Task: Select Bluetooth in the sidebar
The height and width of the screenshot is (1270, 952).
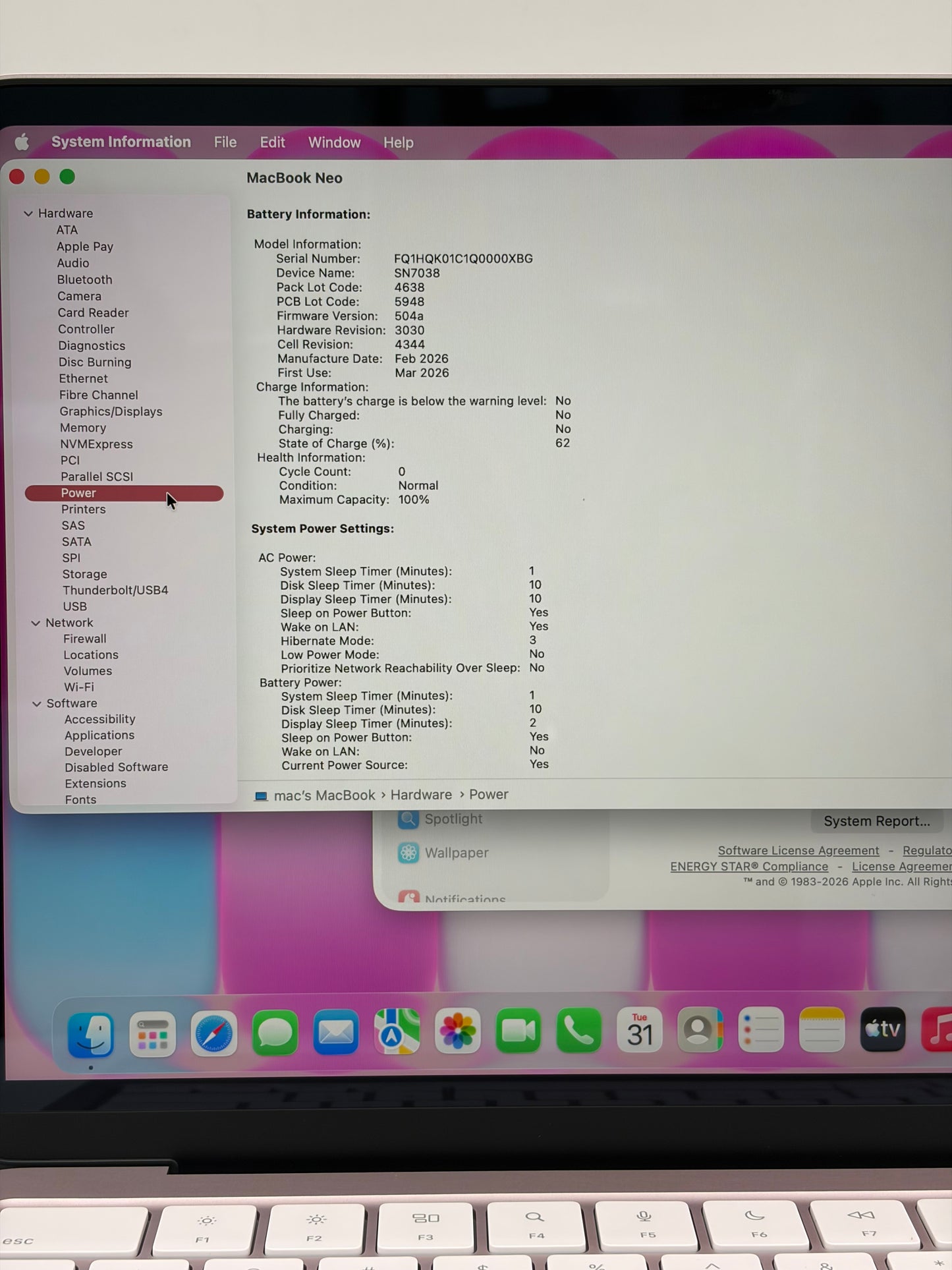Action: 84,279
